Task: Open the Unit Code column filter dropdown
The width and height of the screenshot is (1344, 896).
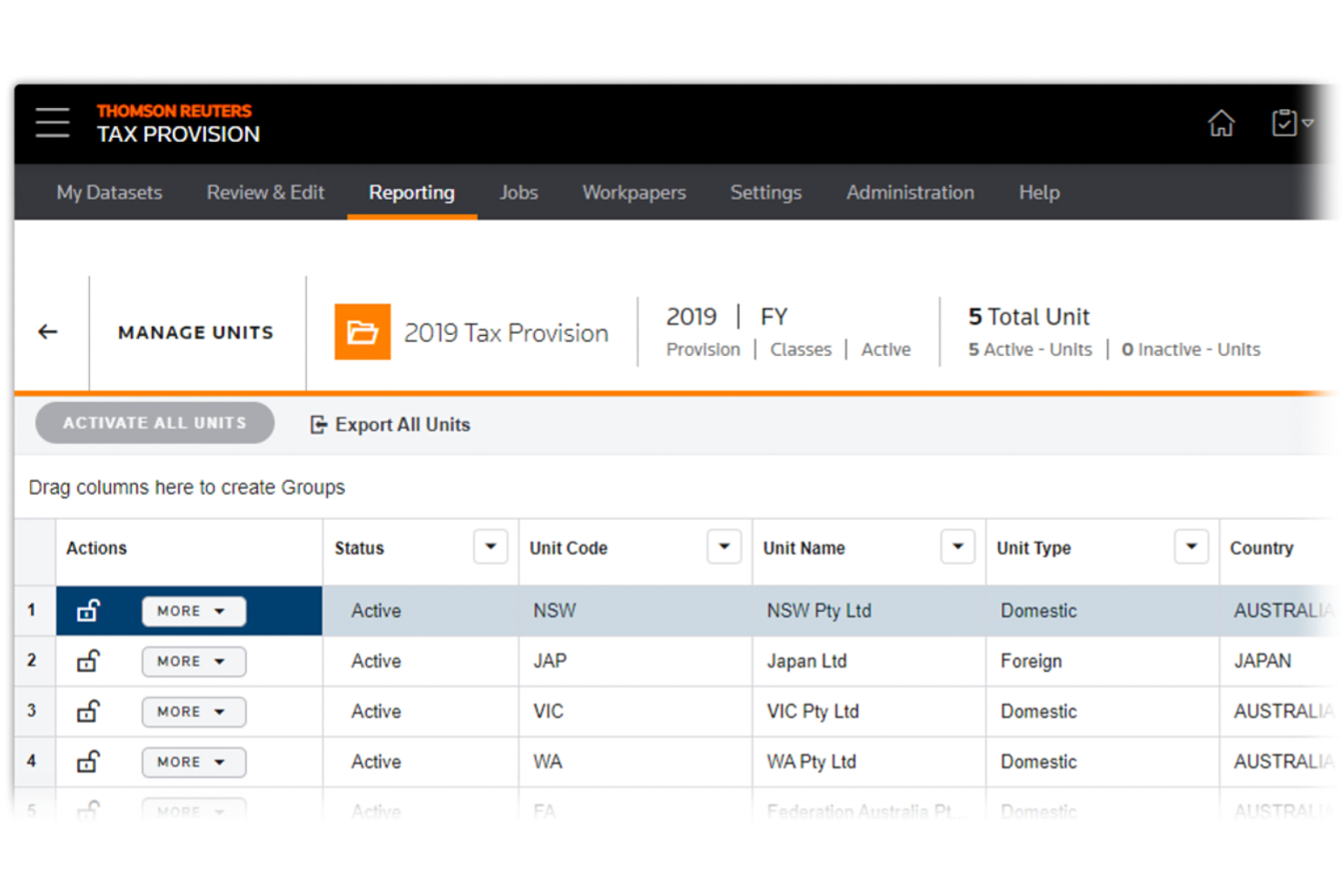Action: pyautogui.click(x=724, y=546)
